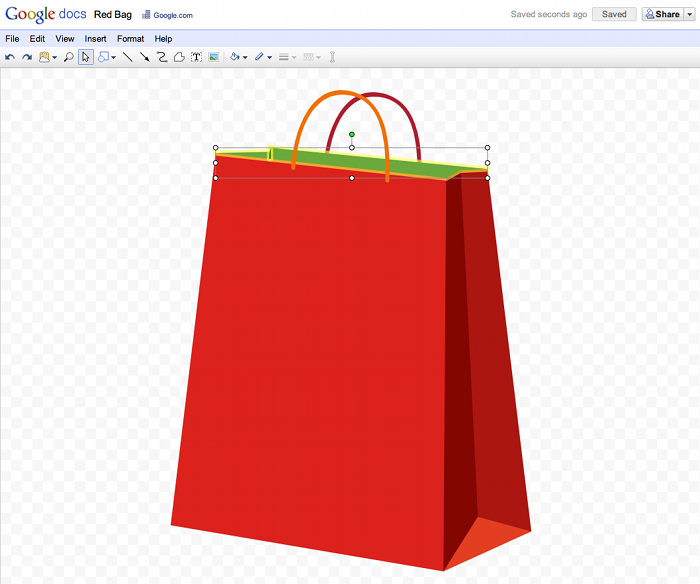Click the Edit text cursor icon
Image resolution: width=700 pixels, height=584 pixels.
point(332,57)
